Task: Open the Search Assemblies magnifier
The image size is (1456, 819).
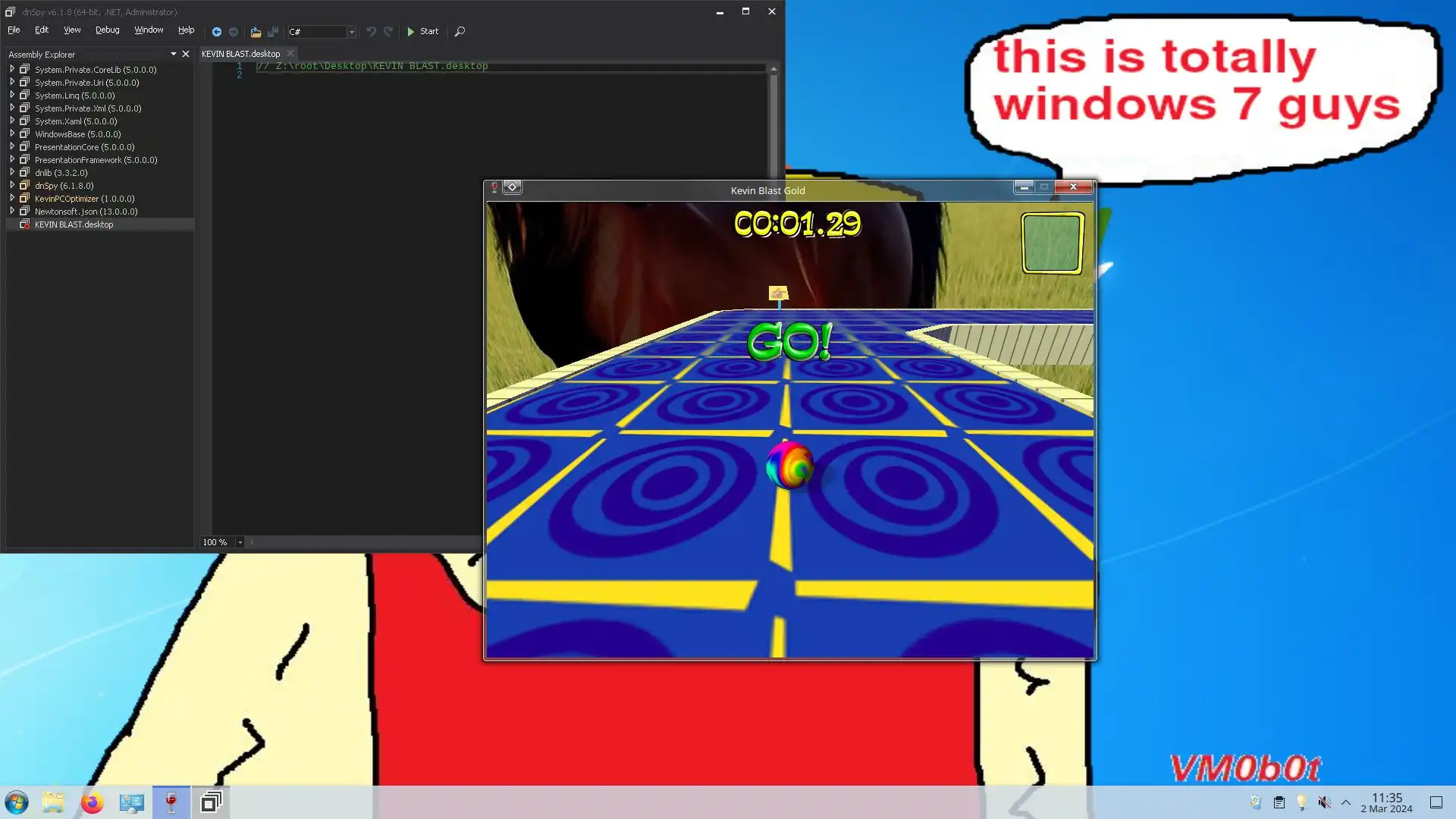Action: click(460, 32)
